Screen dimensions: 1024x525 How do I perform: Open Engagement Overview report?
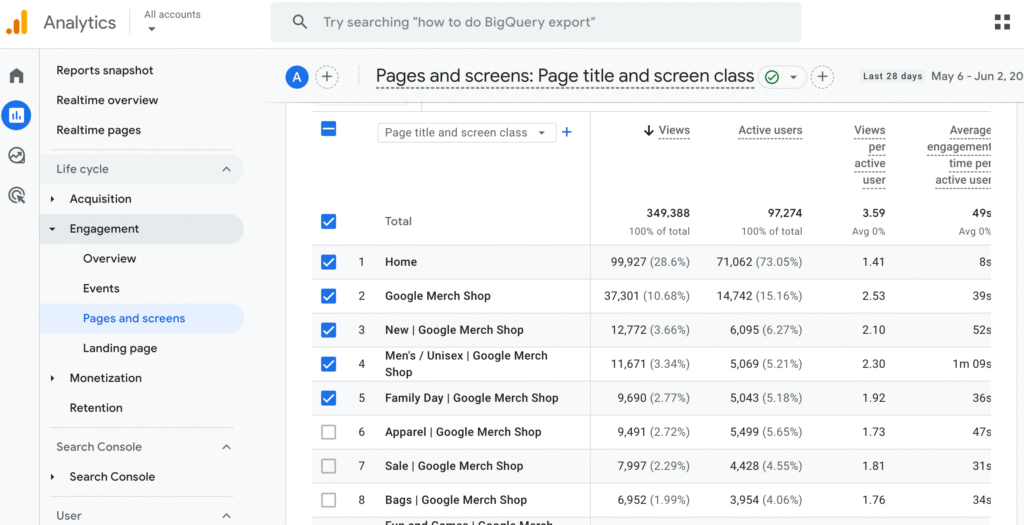[x=109, y=259]
